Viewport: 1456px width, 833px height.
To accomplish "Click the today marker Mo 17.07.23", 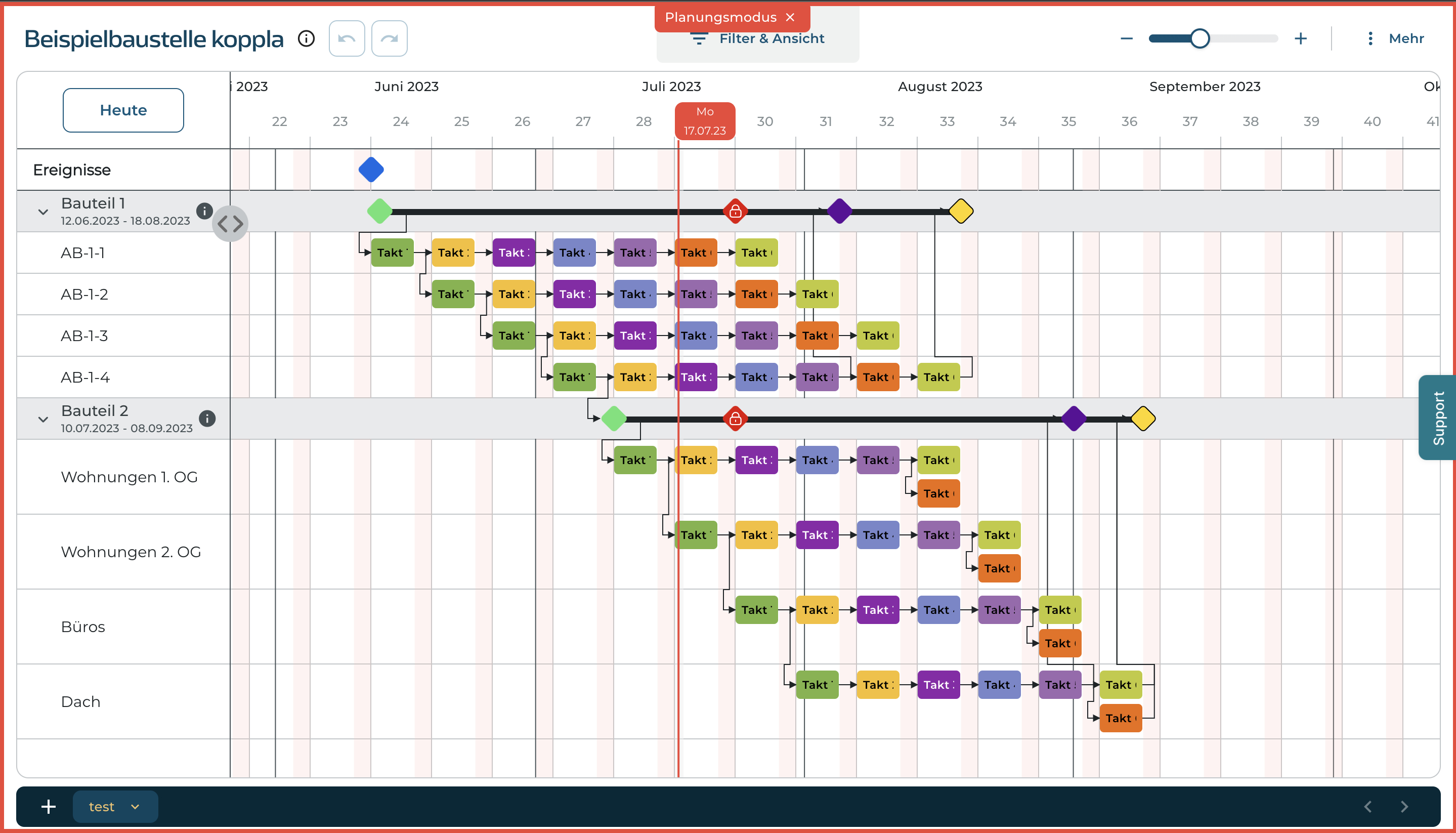I will [x=705, y=121].
